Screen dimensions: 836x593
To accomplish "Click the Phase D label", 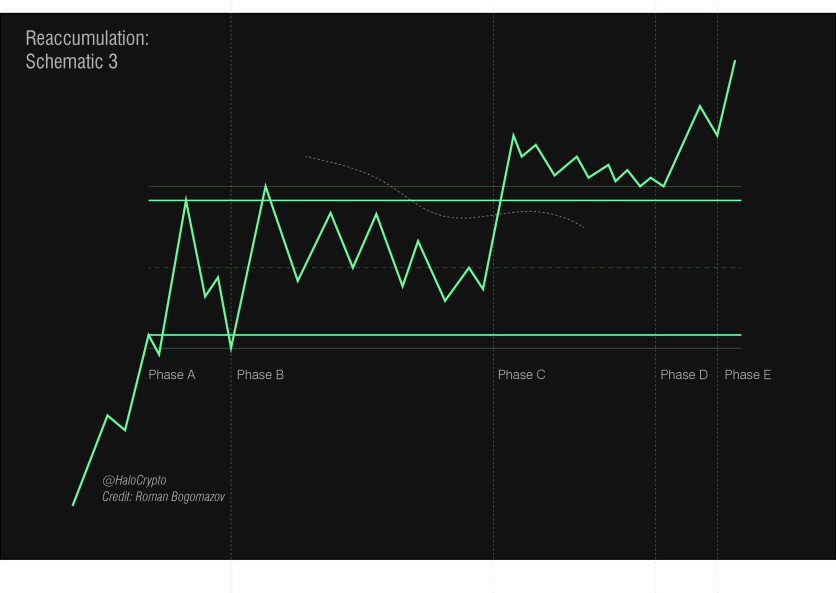I will point(684,375).
